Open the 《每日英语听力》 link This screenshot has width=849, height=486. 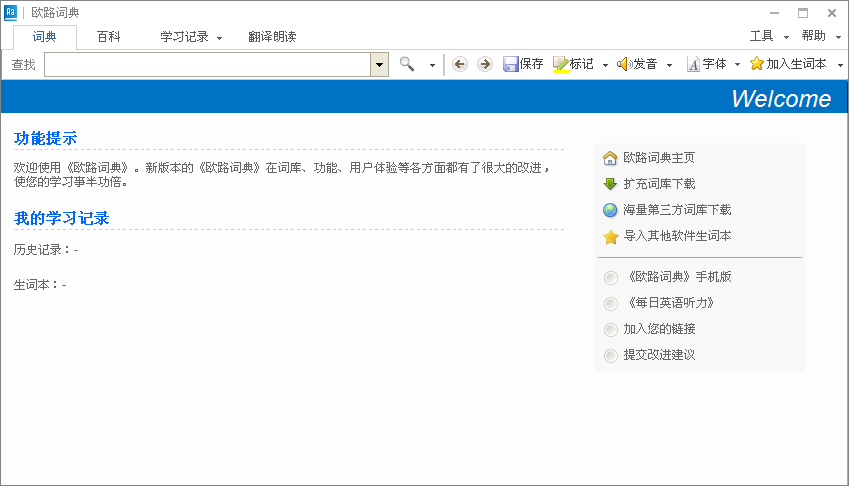point(670,303)
